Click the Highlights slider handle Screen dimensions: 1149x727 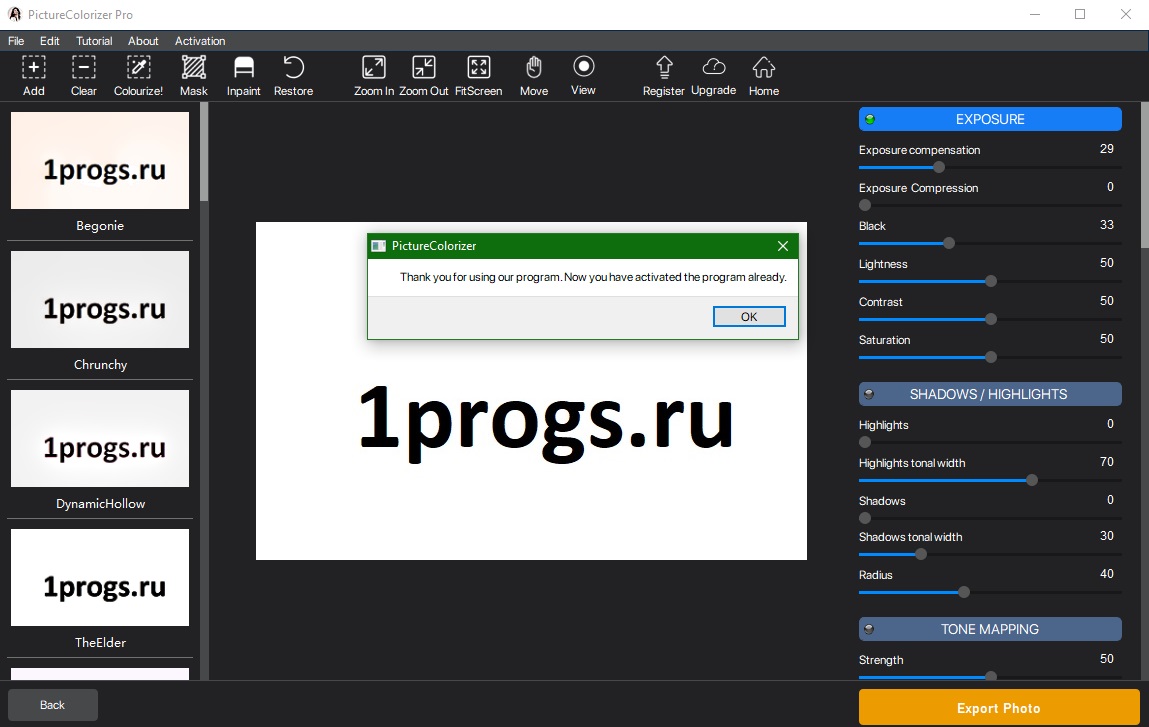[865, 442]
